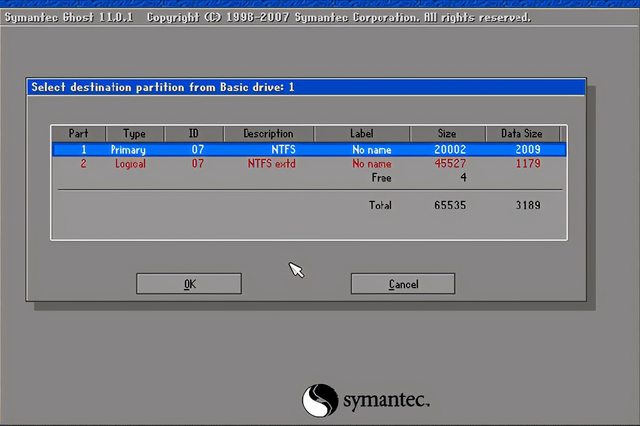Image resolution: width=640 pixels, height=426 pixels.
Task: Click the Label column header
Action: click(361, 134)
